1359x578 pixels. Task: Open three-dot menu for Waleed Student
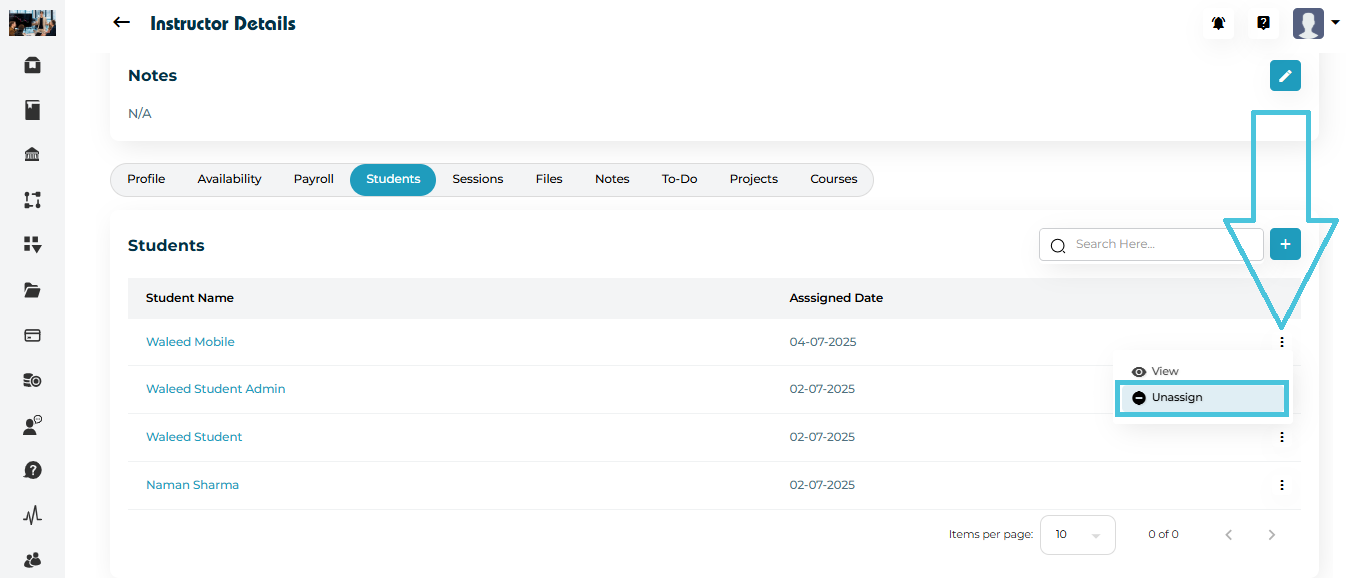(x=1281, y=437)
